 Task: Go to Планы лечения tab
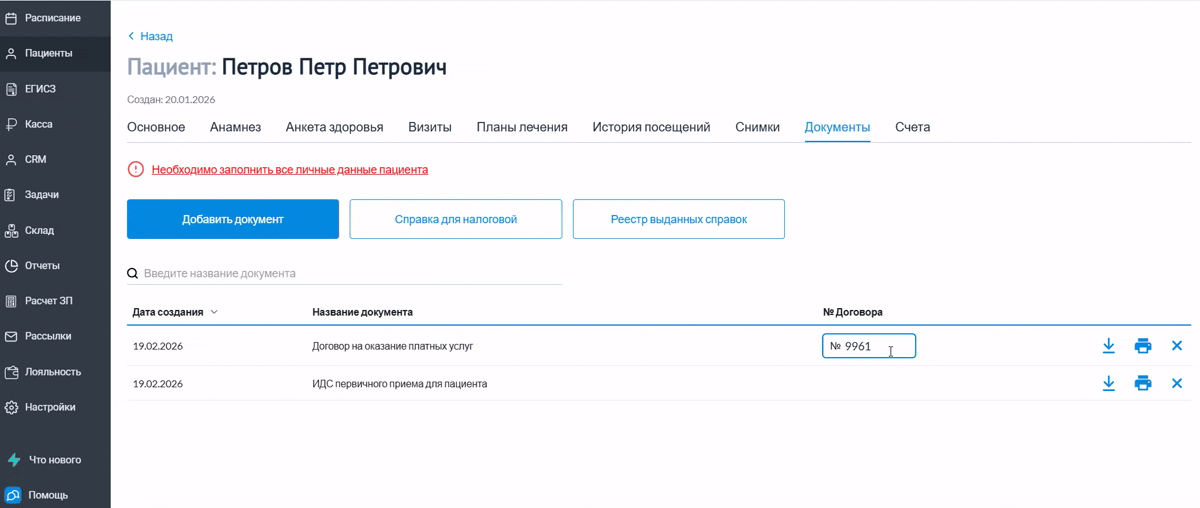(522, 127)
